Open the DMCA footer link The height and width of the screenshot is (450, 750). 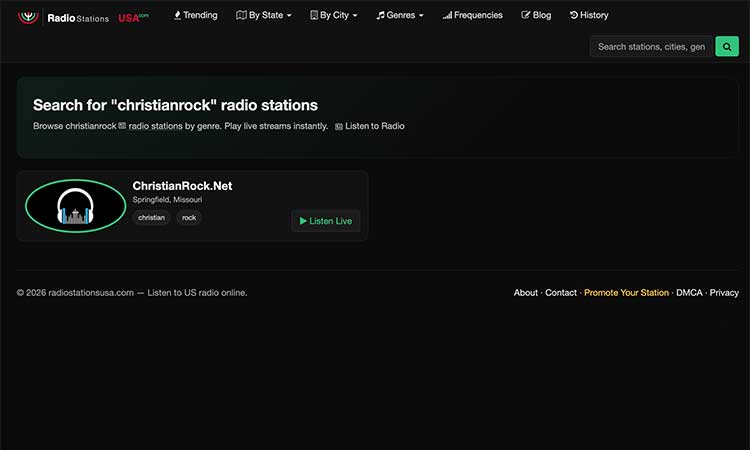coord(689,293)
